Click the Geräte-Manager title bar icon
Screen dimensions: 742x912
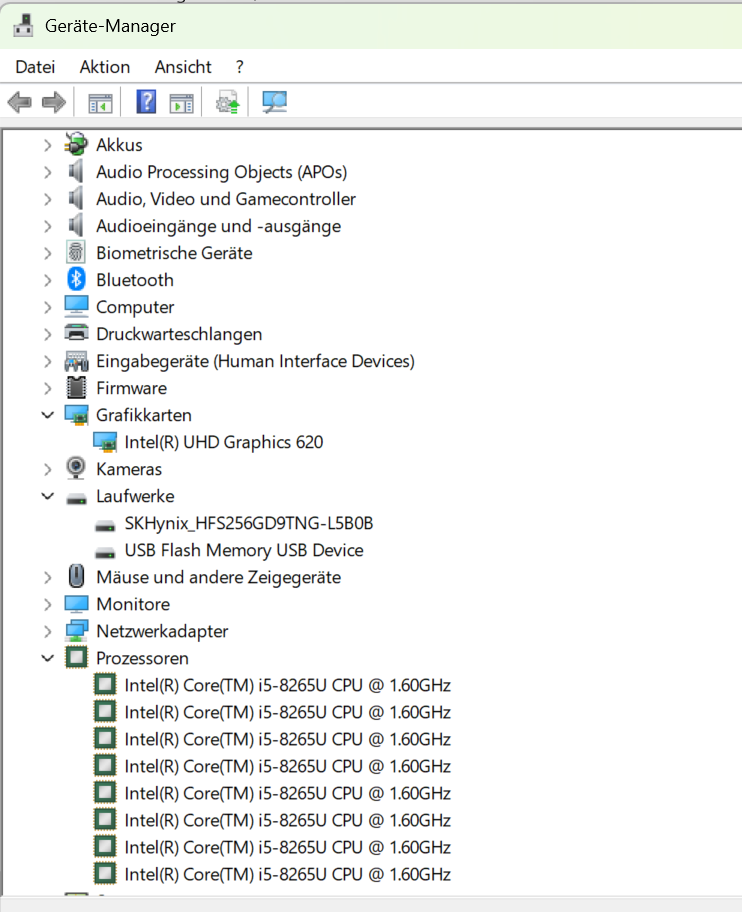pos(23,26)
